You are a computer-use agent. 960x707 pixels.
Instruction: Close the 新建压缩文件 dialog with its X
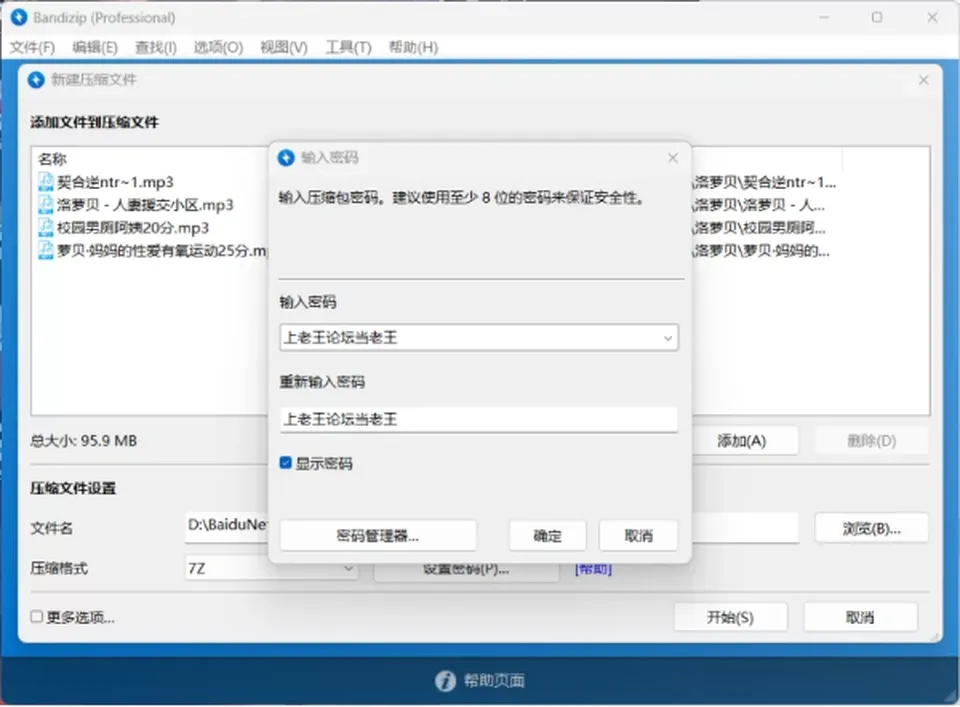(924, 80)
